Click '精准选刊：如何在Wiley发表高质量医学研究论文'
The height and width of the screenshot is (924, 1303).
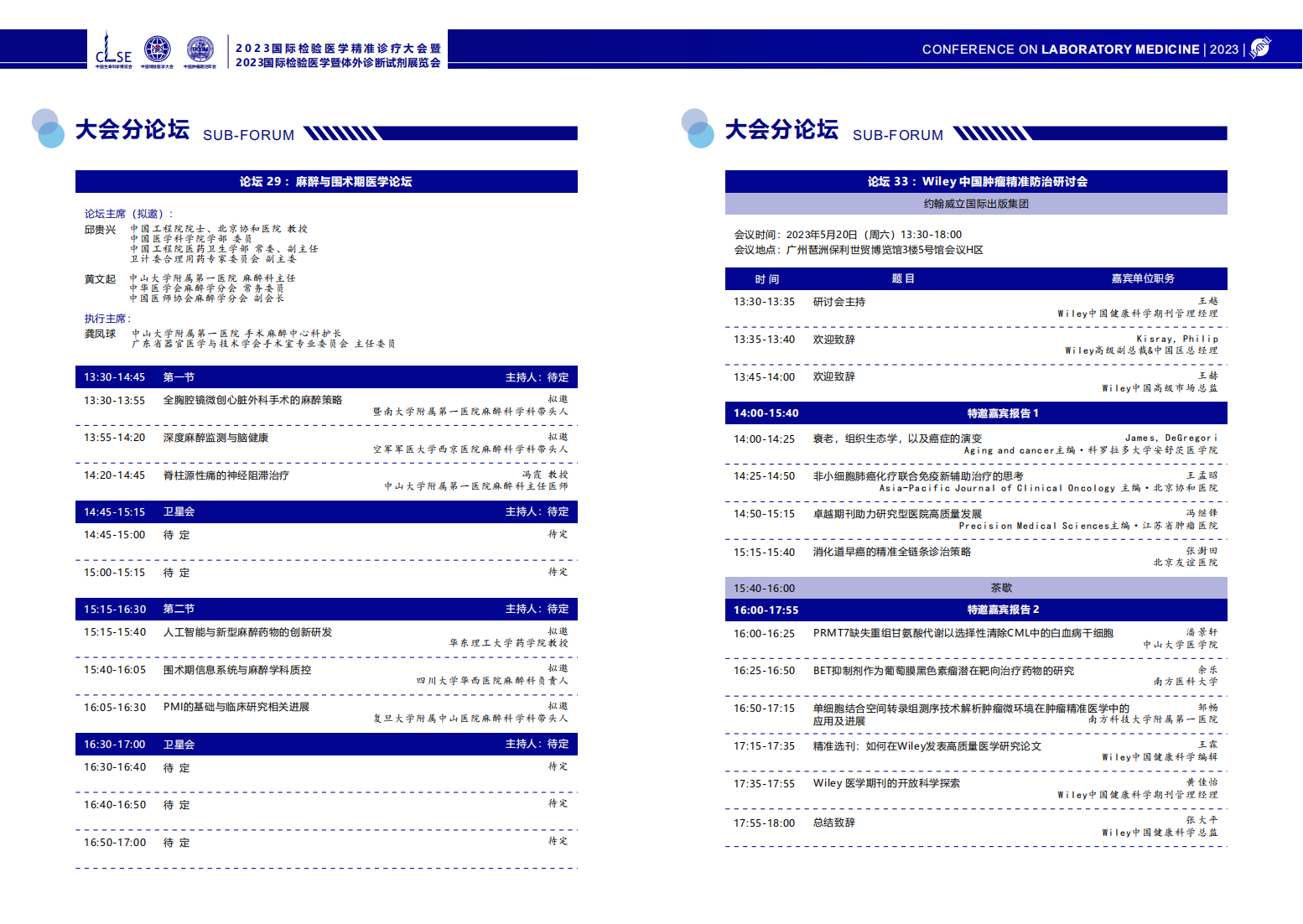point(927,746)
